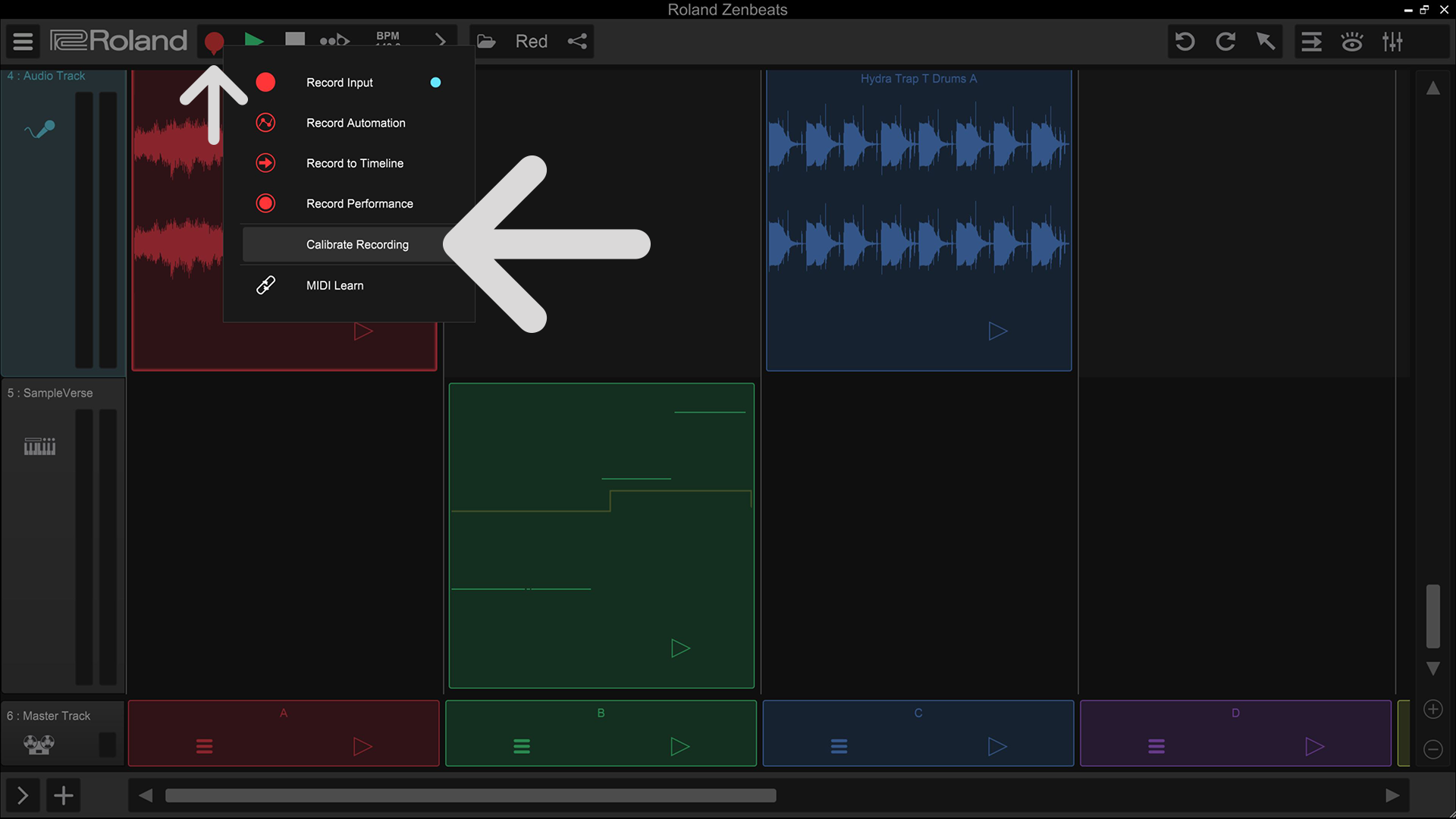The width and height of the screenshot is (1456, 819).
Task: Open scene B menu lines icon
Action: 522,746
